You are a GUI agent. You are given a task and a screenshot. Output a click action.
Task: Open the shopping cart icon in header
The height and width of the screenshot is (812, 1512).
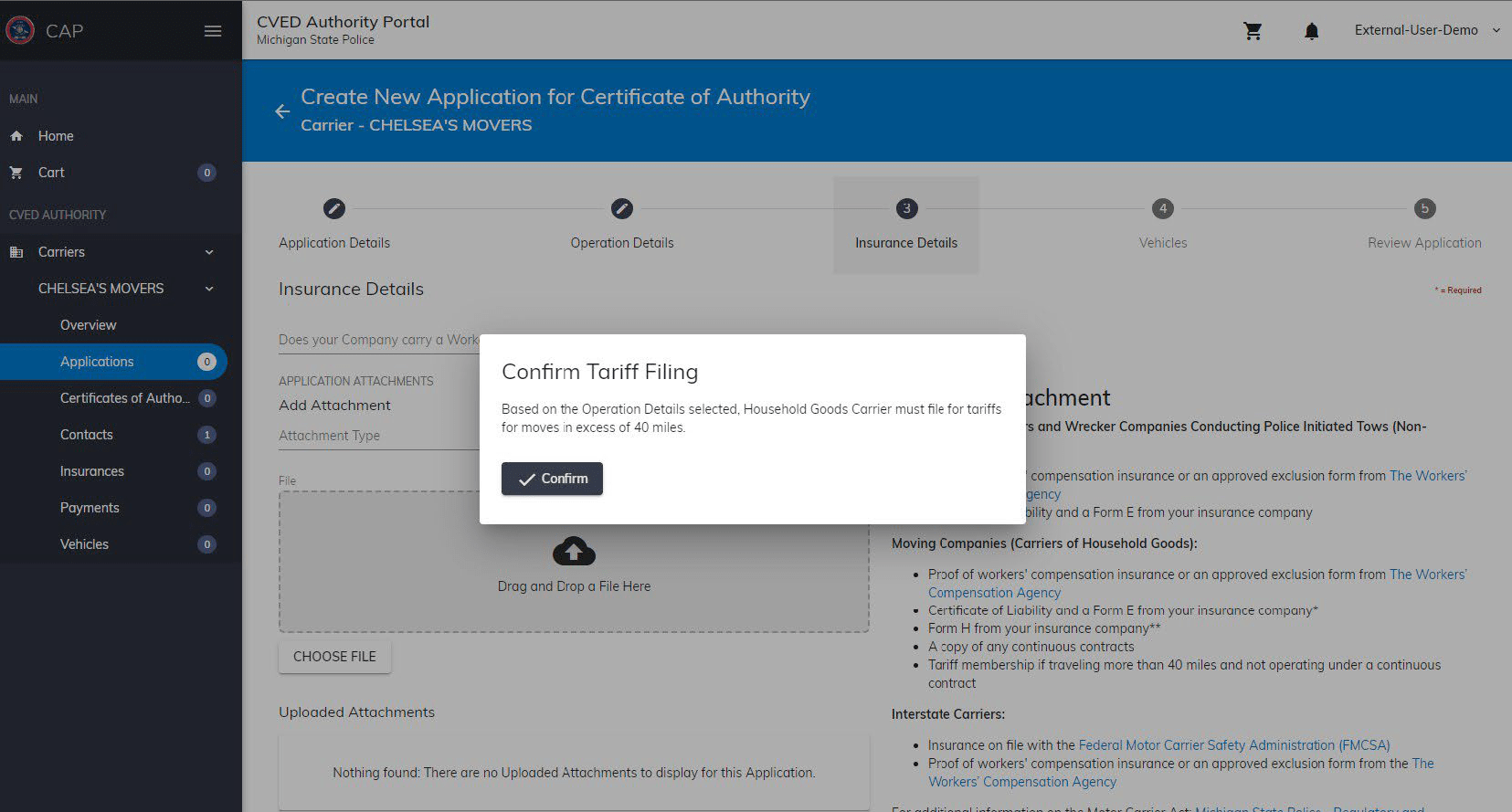point(1253,31)
